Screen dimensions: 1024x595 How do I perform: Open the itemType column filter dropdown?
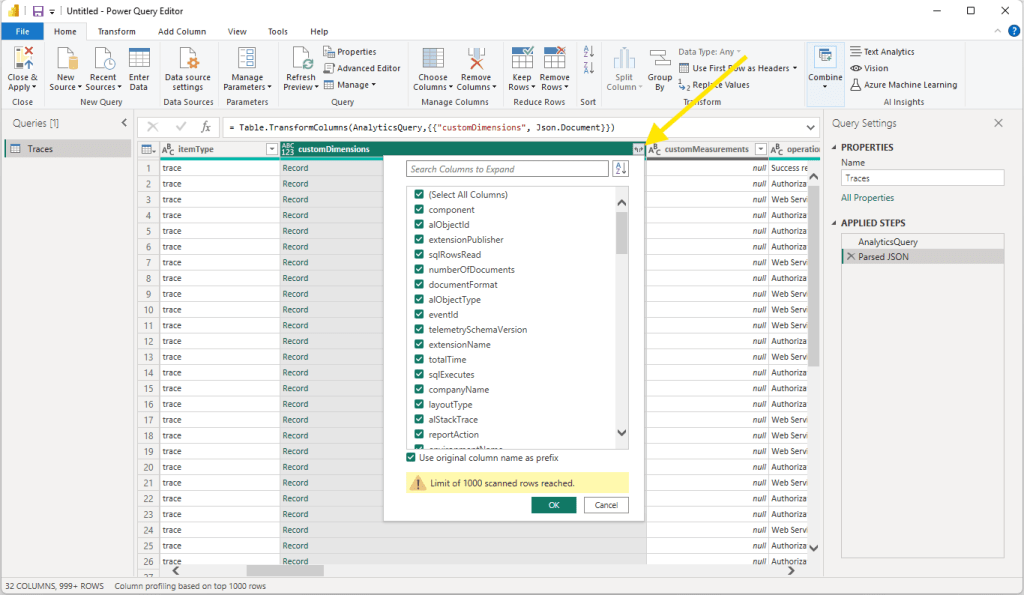[271, 149]
